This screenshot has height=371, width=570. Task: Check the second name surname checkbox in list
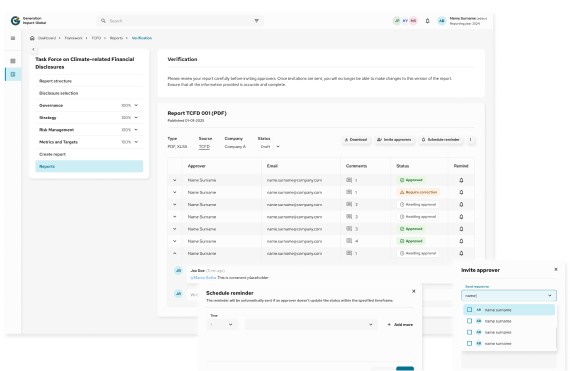coord(469,321)
